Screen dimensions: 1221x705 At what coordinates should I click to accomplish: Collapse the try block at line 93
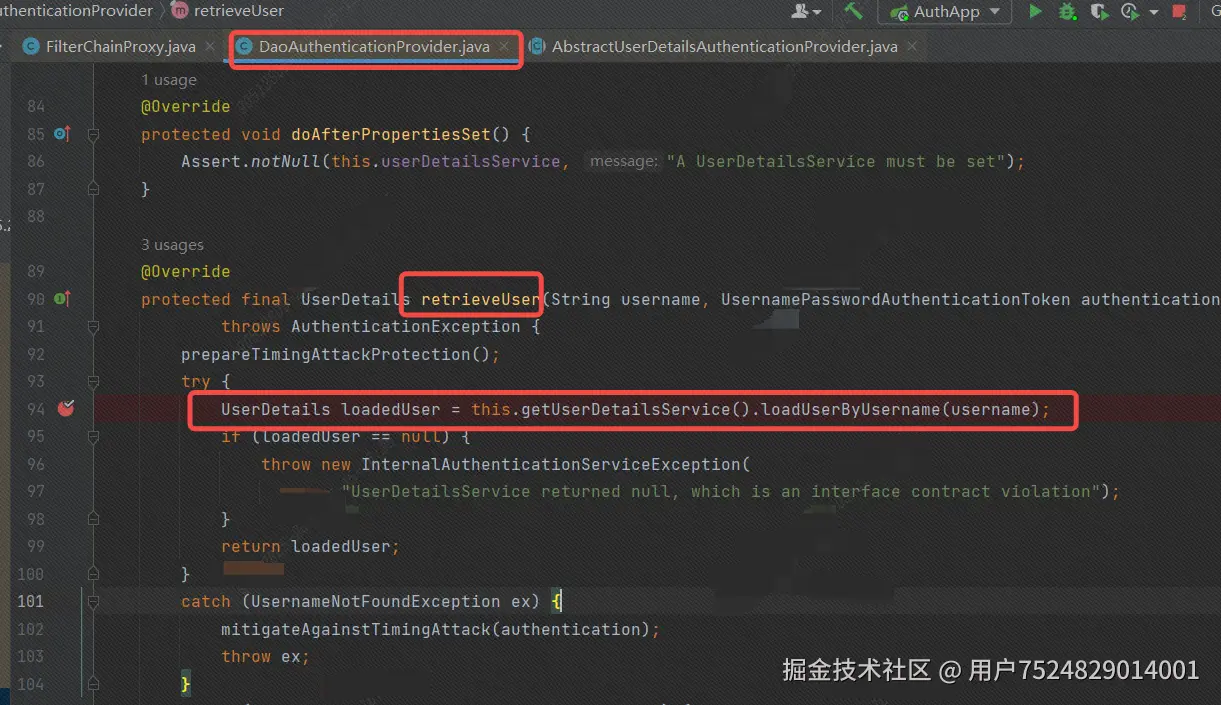pos(93,382)
